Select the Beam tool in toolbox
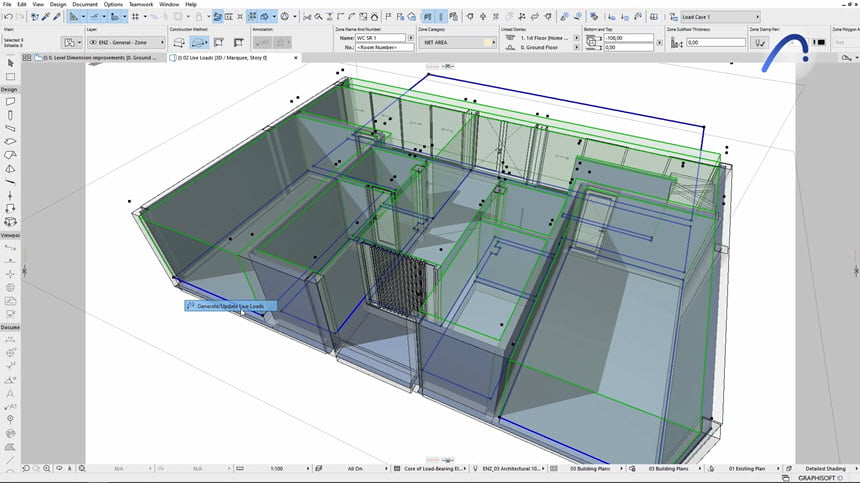Screen dimensions: 860x483 tap(10, 128)
